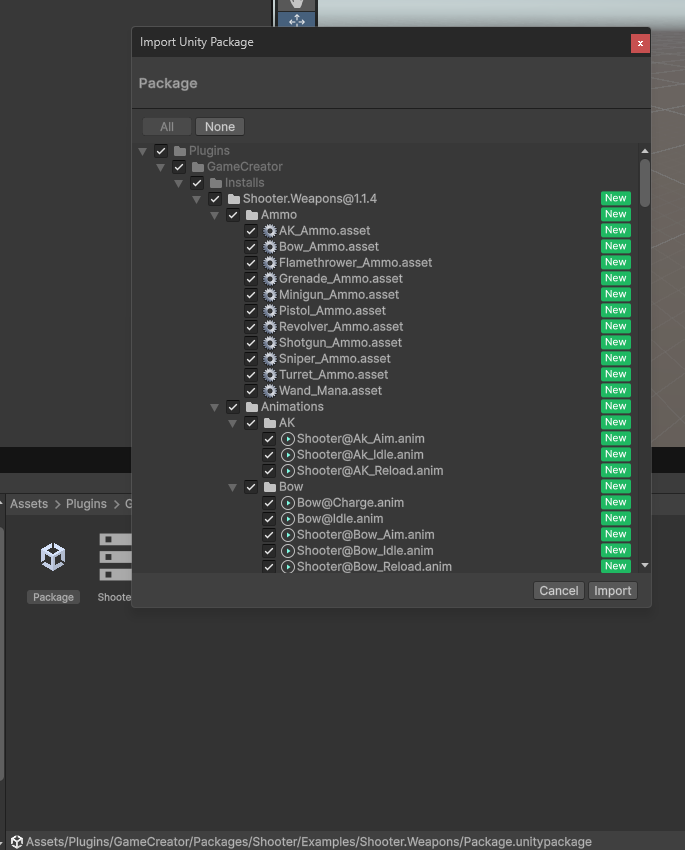Viewport: 685px width, 850px height.
Task: Click the Bow animations folder icon
Action: [269, 487]
